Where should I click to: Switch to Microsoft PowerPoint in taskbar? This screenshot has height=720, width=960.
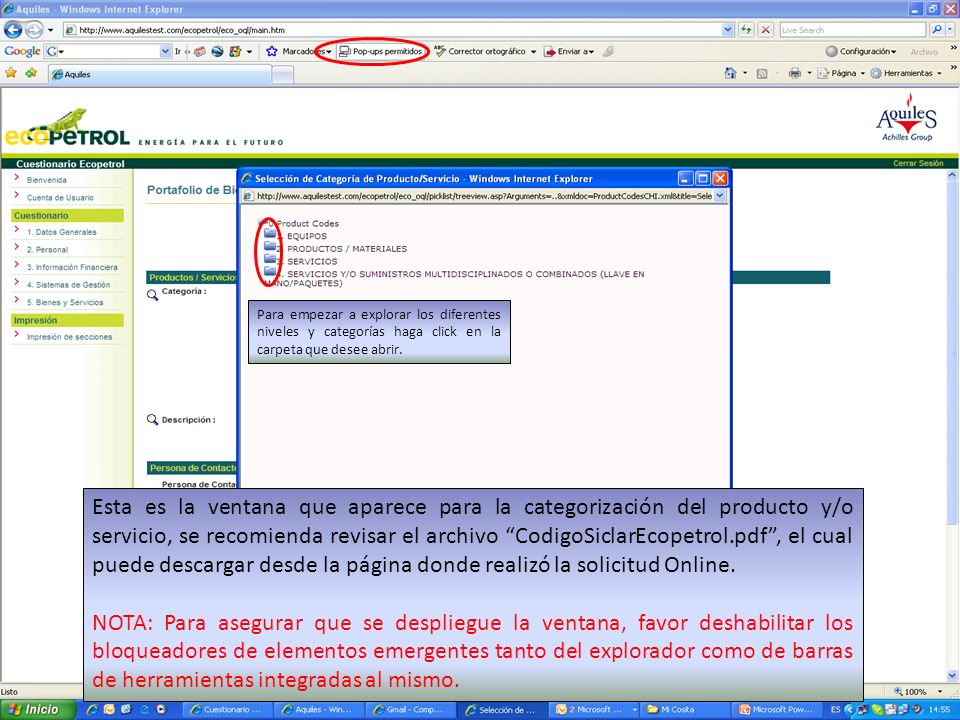tap(778, 710)
